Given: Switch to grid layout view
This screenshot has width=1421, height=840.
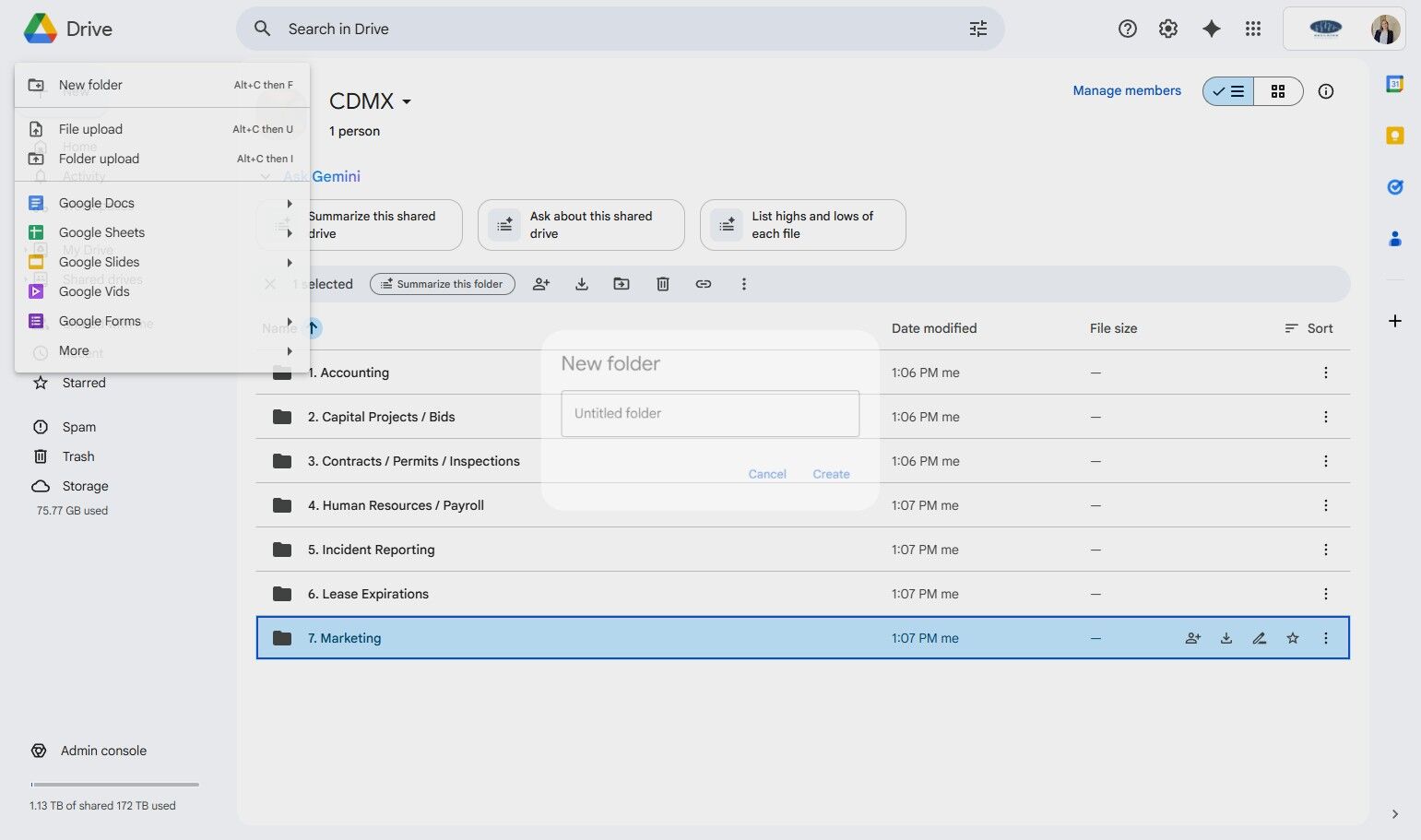Looking at the screenshot, I should click(x=1277, y=91).
